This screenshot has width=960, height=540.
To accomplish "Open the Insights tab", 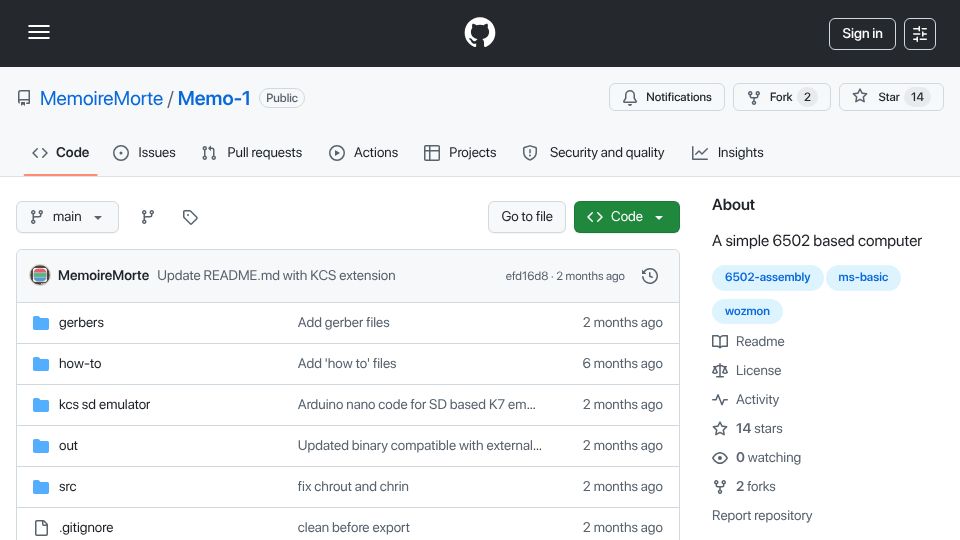I will 727,152.
